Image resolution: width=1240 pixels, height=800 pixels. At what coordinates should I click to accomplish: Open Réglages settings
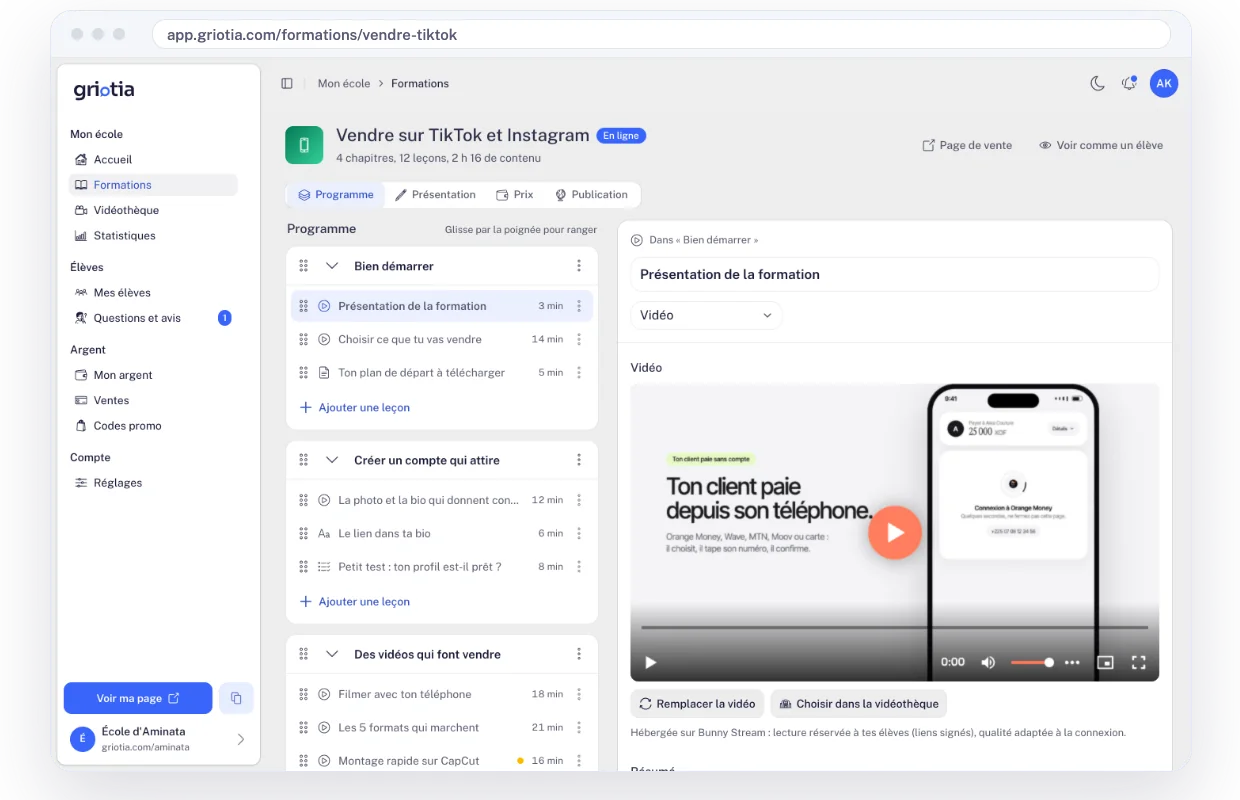(x=153, y=483)
